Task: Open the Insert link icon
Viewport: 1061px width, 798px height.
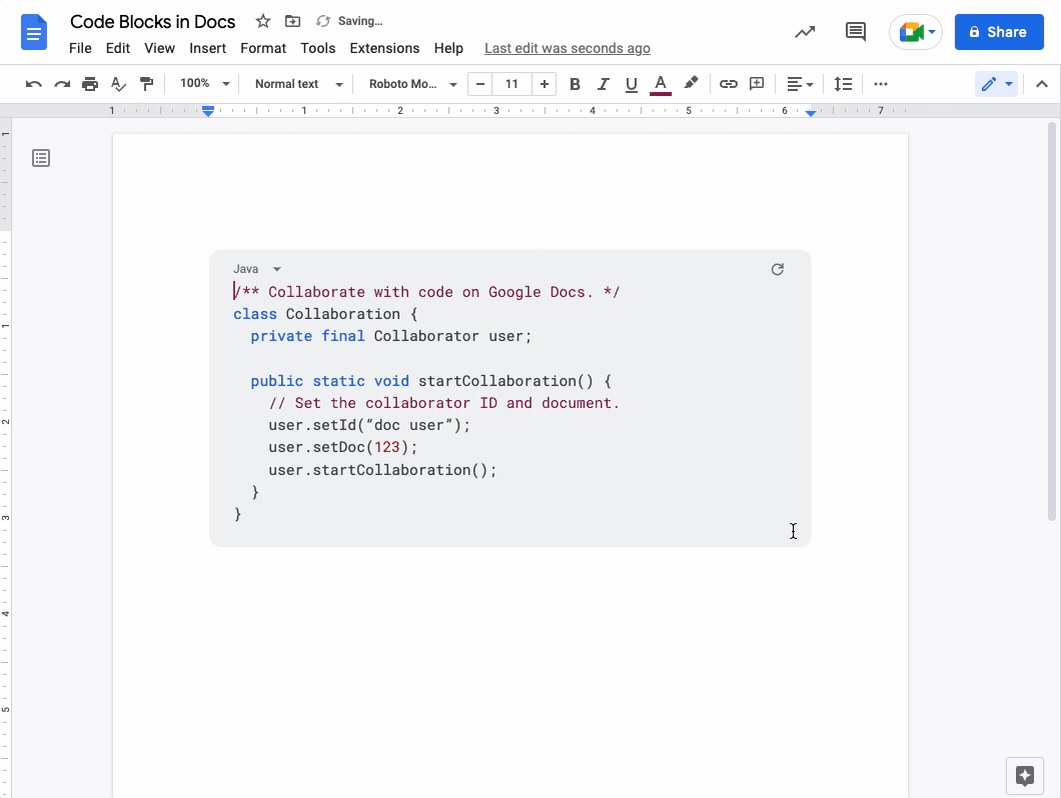Action: tap(728, 84)
